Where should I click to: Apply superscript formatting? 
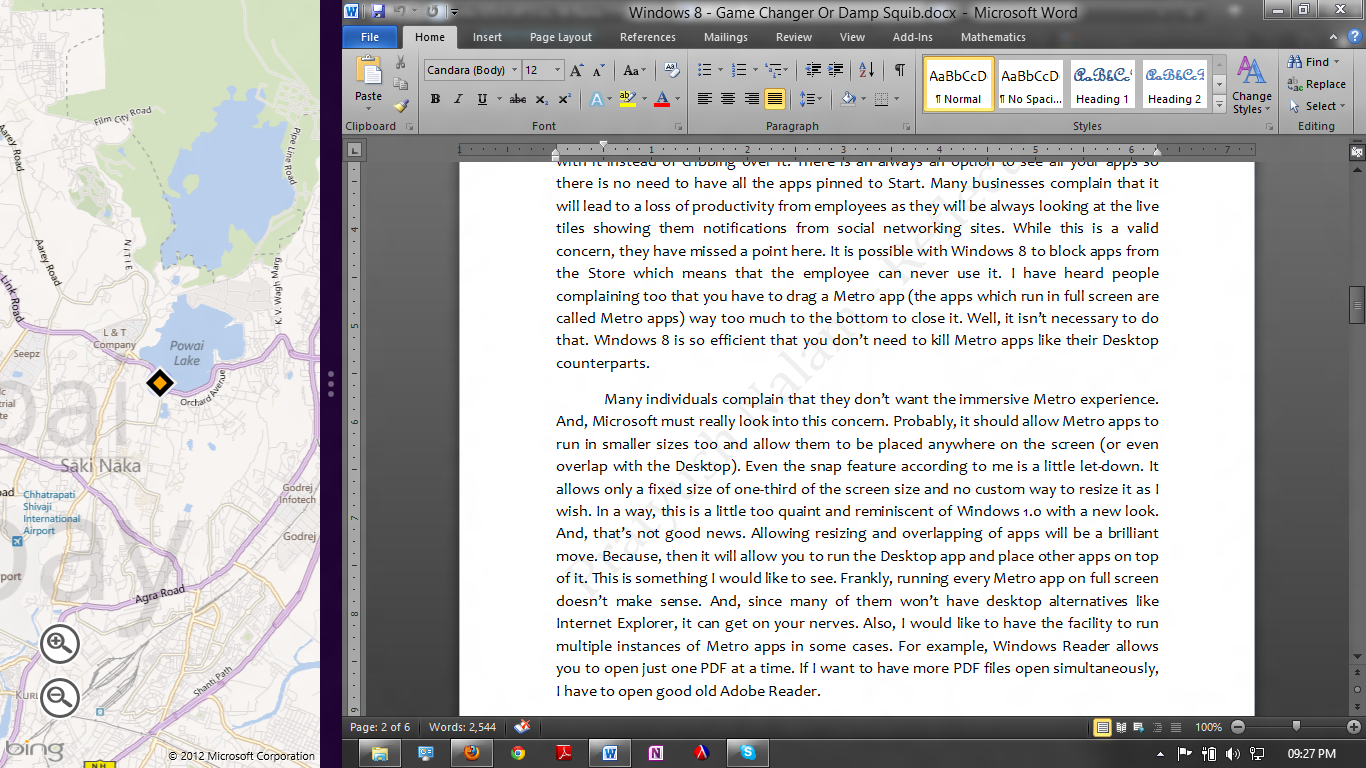click(x=565, y=99)
